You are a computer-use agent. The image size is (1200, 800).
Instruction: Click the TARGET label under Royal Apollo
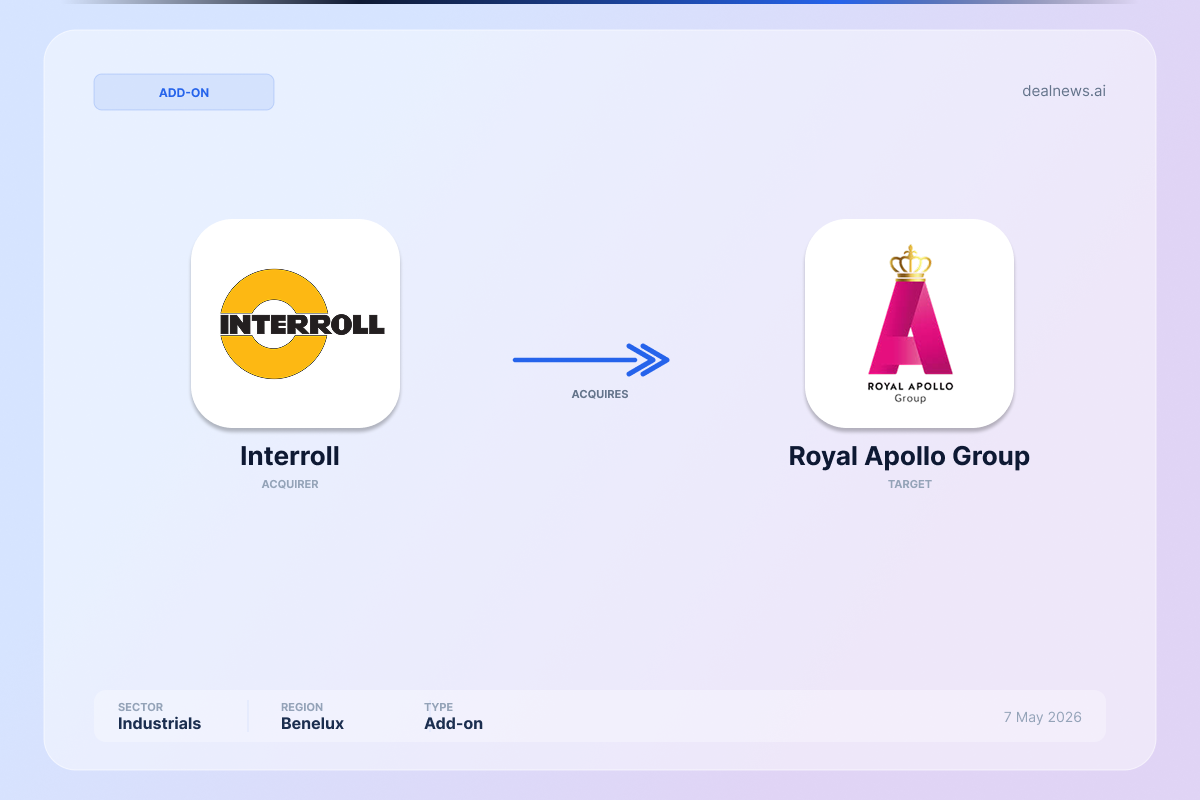pos(909,484)
